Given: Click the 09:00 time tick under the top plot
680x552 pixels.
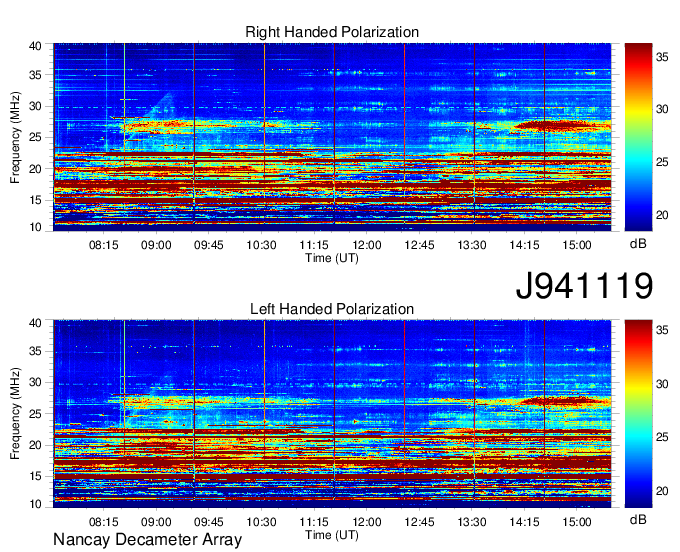Looking at the screenshot, I should tap(156, 245).
